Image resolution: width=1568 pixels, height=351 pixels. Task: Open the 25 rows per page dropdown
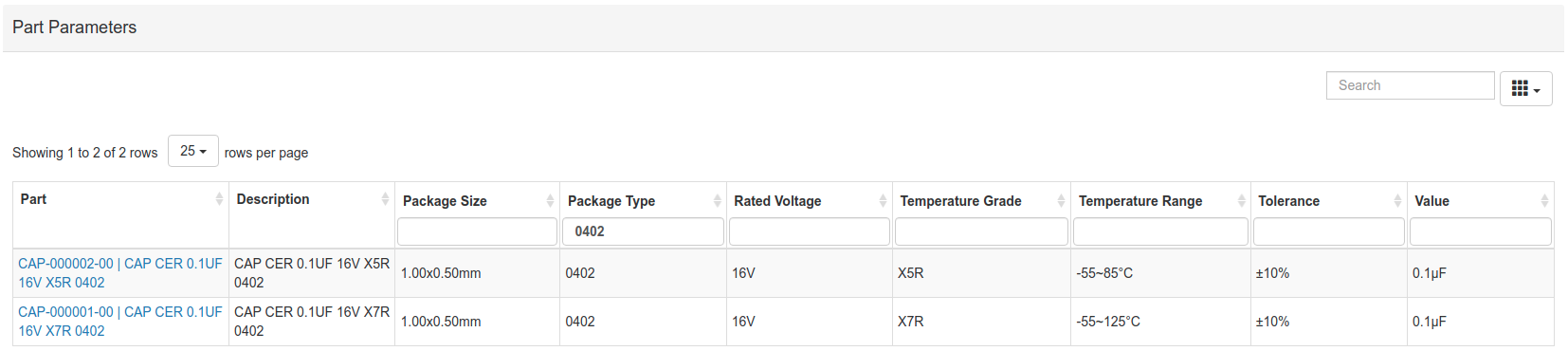pyautogui.click(x=193, y=151)
